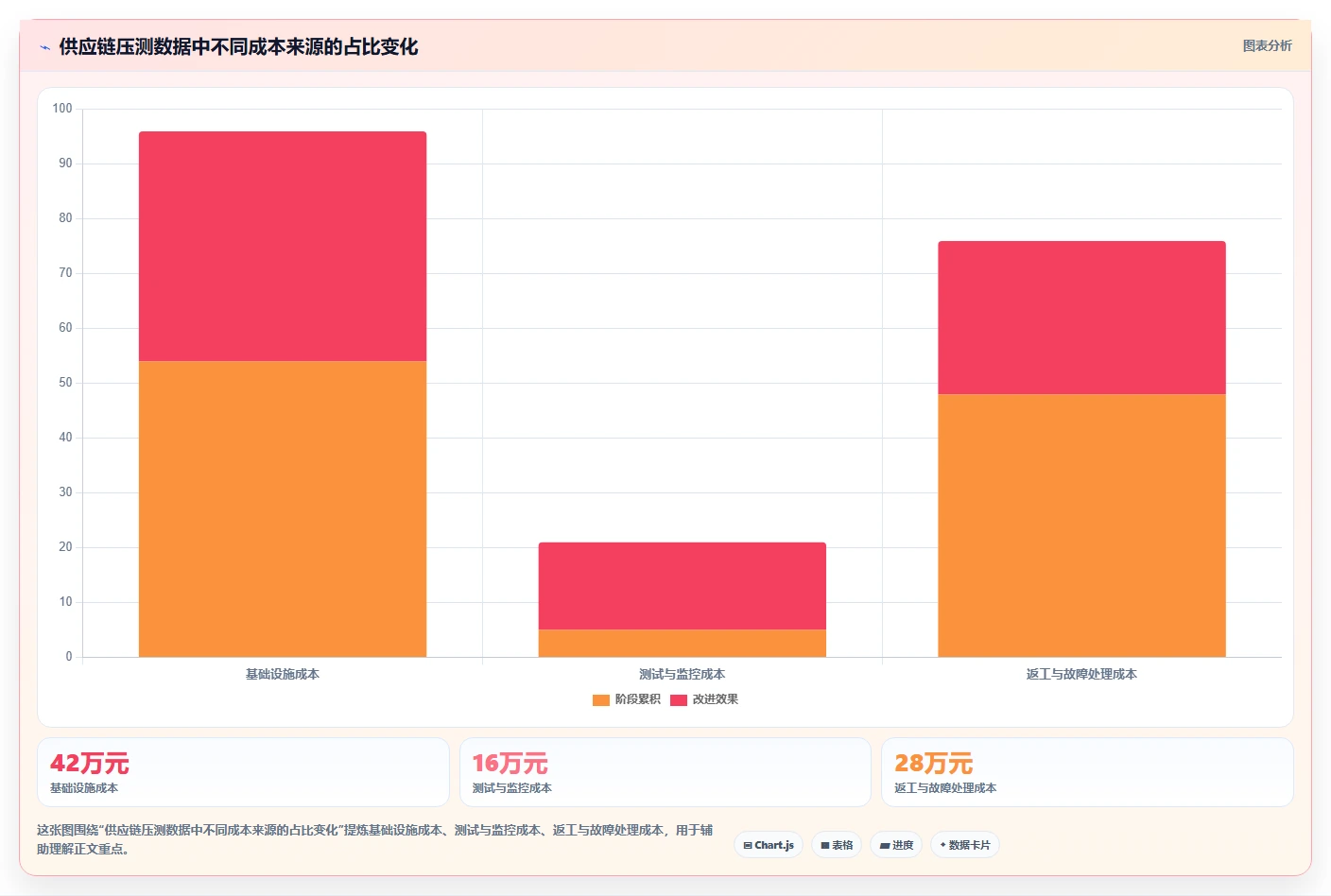The height and width of the screenshot is (896, 1331).
Task: Click the y-axis value 100
Action: [62, 109]
